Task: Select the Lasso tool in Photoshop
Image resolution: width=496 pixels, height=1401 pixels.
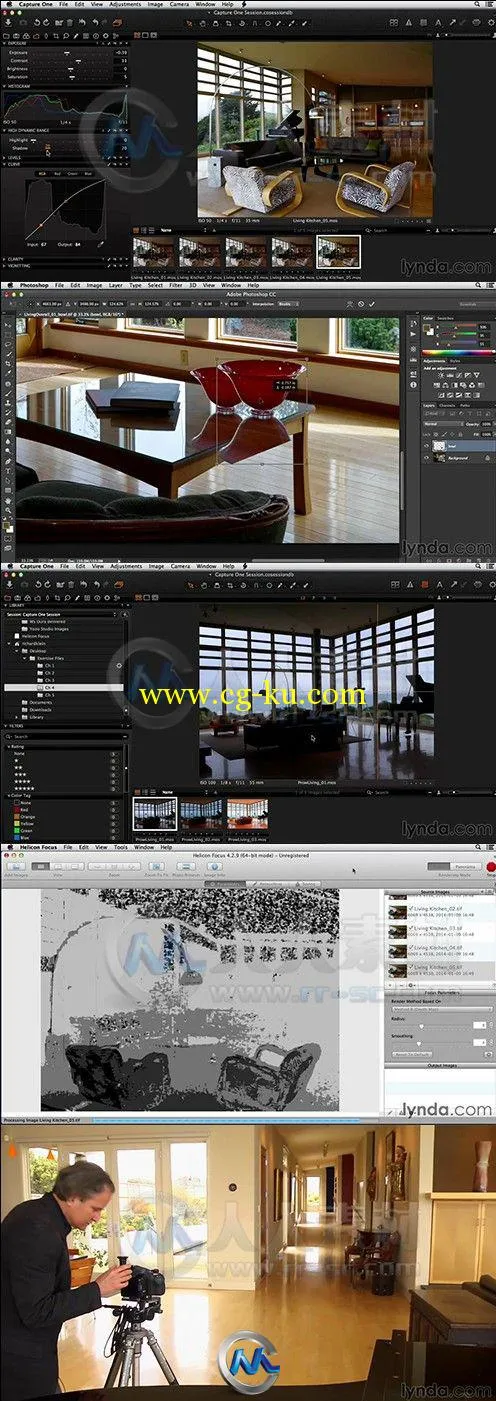Action: [8, 345]
